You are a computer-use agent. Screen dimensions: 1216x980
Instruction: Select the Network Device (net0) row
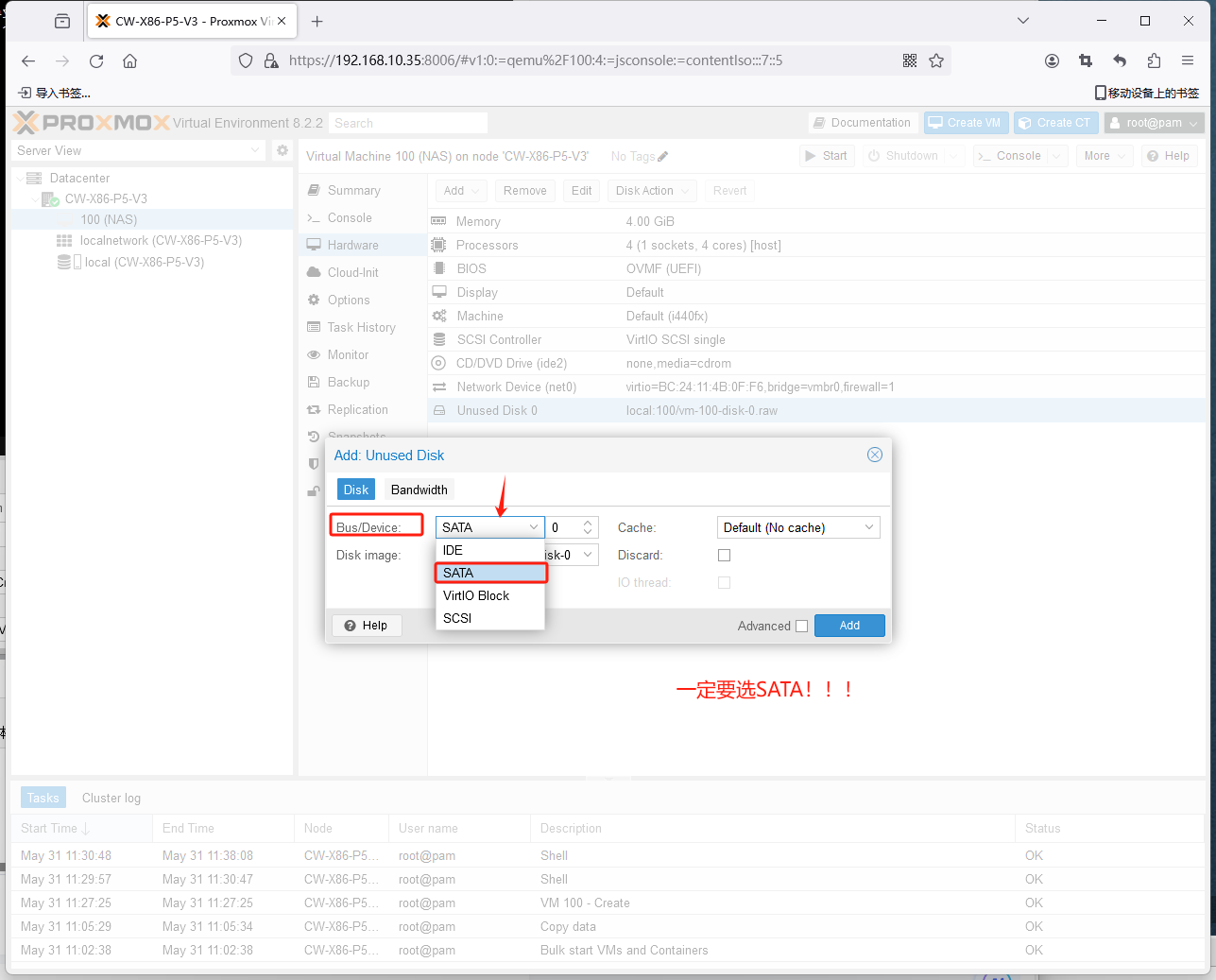click(x=817, y=387)
